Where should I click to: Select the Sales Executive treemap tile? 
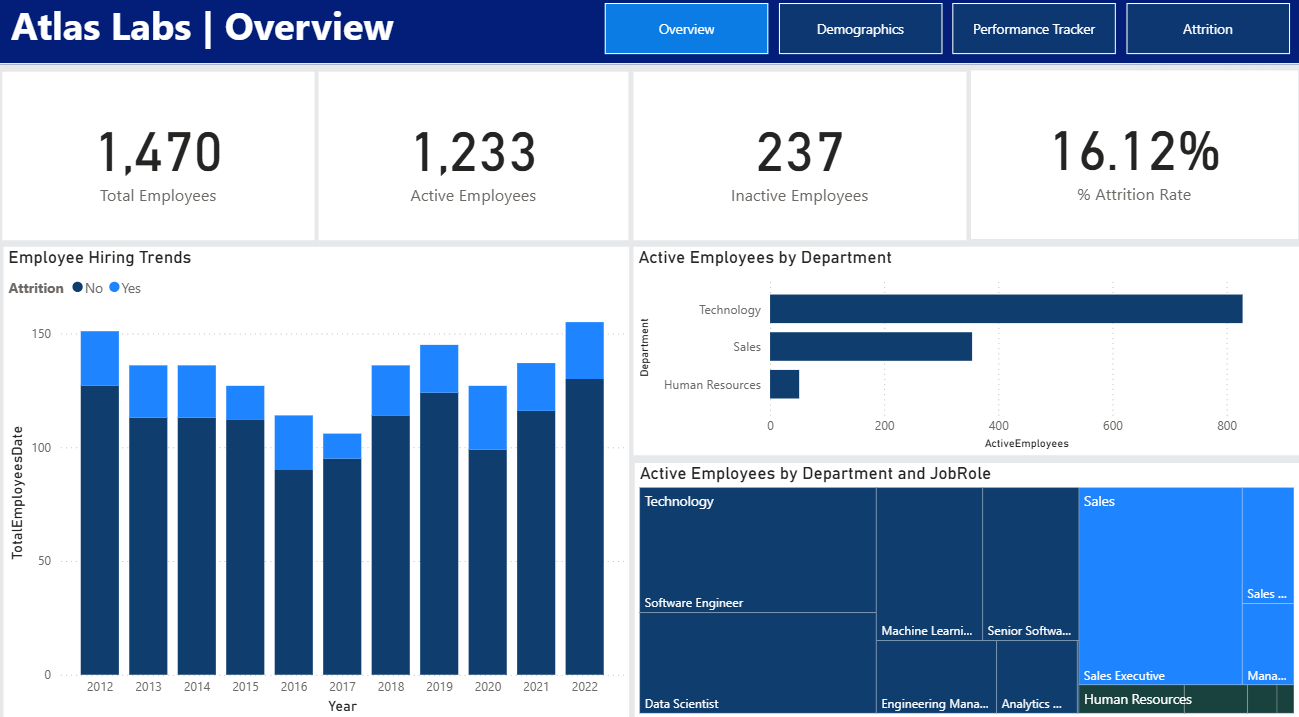pyautogui.click(x=1160, y=586)
